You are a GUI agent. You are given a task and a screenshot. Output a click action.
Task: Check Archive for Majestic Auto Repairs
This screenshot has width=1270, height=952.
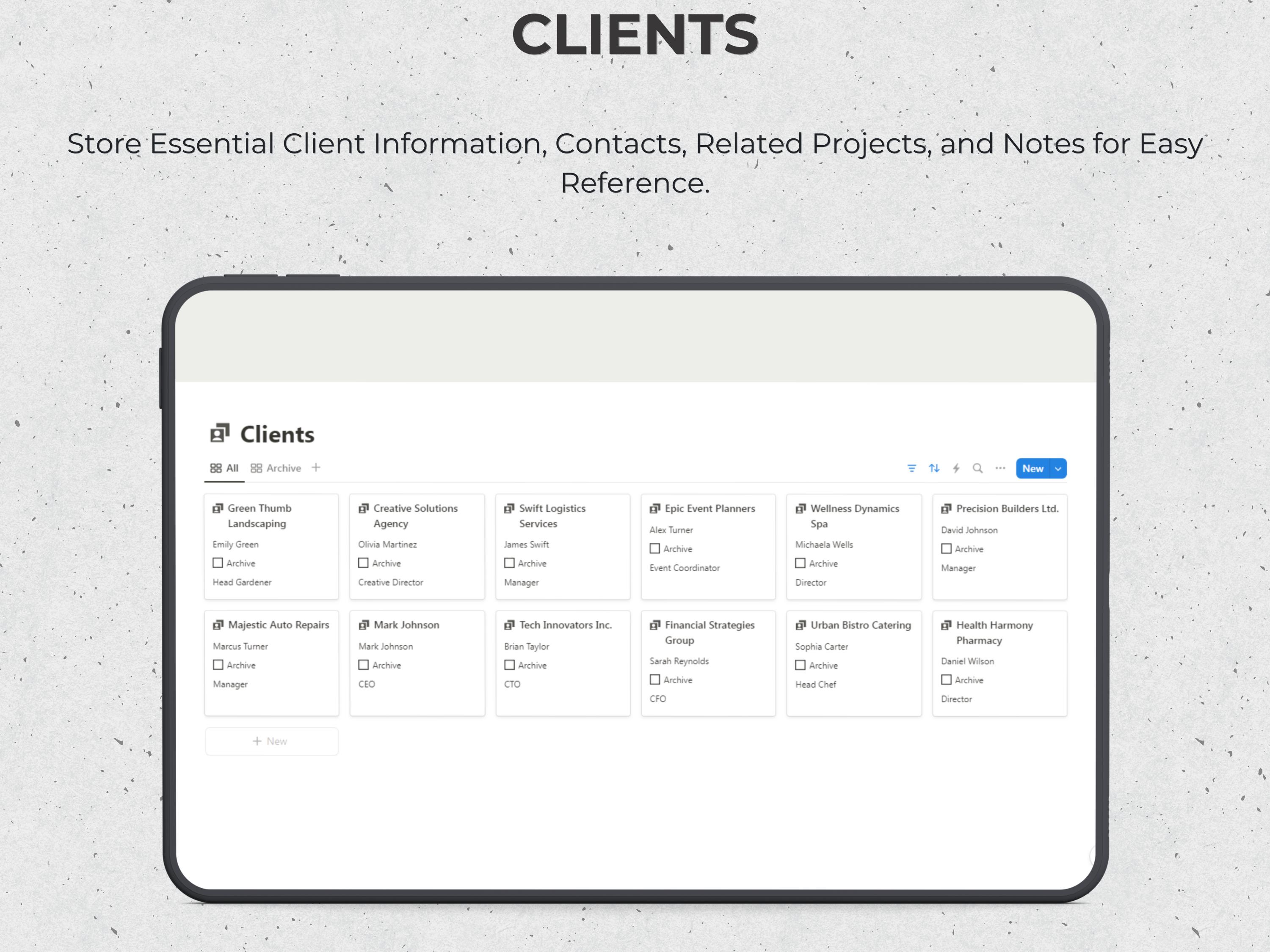(x=218, y=665)
